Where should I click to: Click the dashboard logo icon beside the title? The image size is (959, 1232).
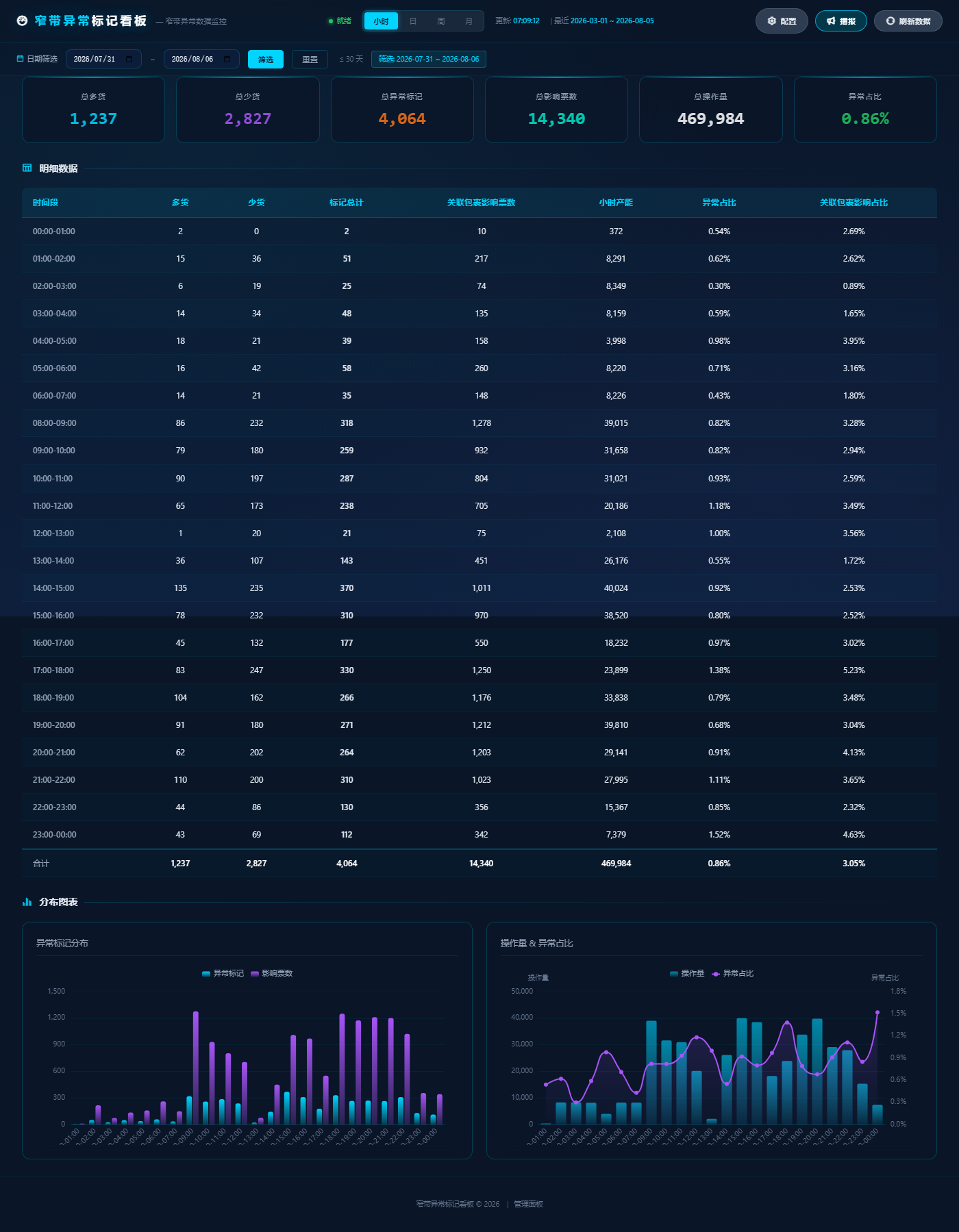point(22,21)
